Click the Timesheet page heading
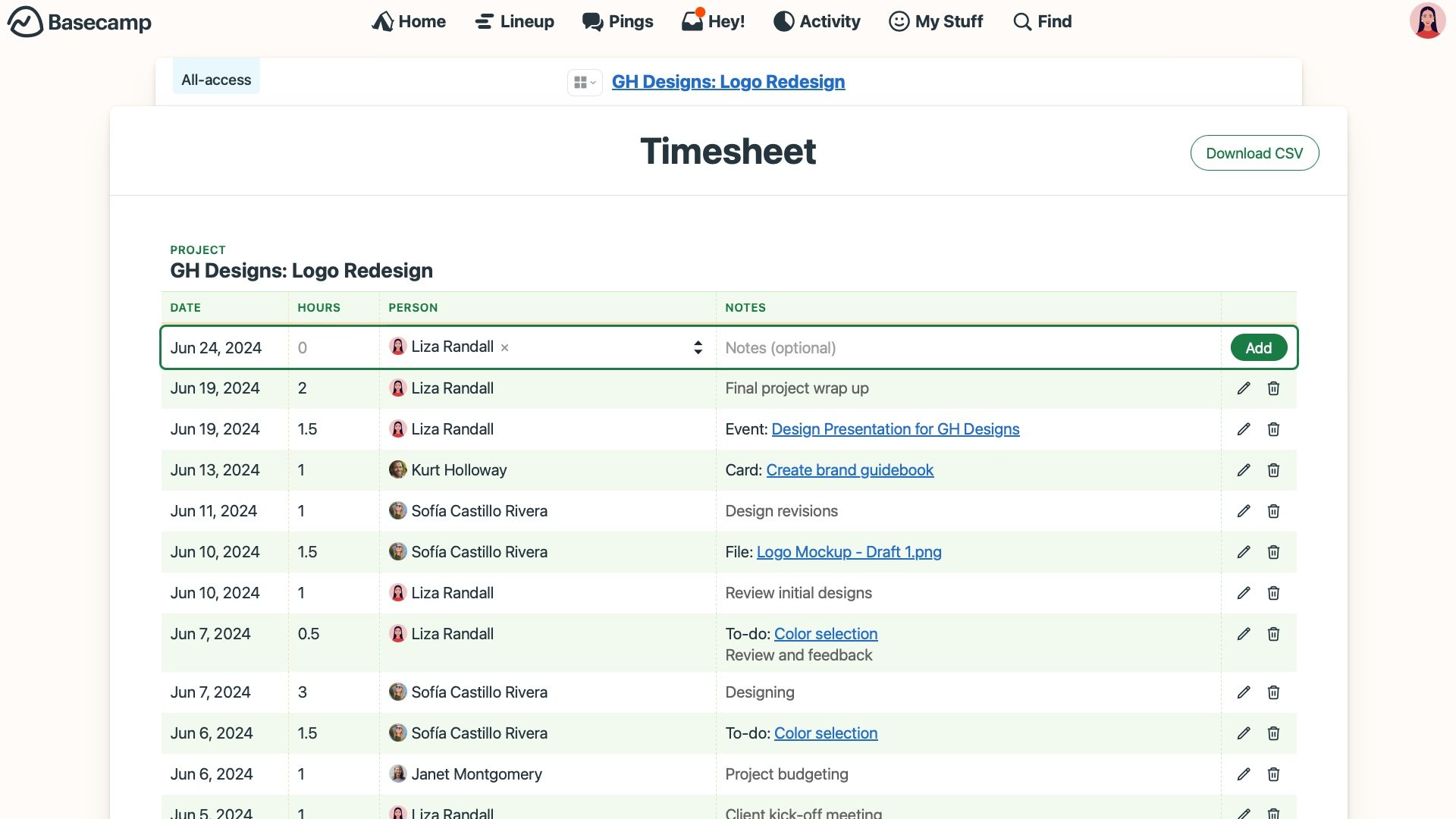 [x=728, y=151]
